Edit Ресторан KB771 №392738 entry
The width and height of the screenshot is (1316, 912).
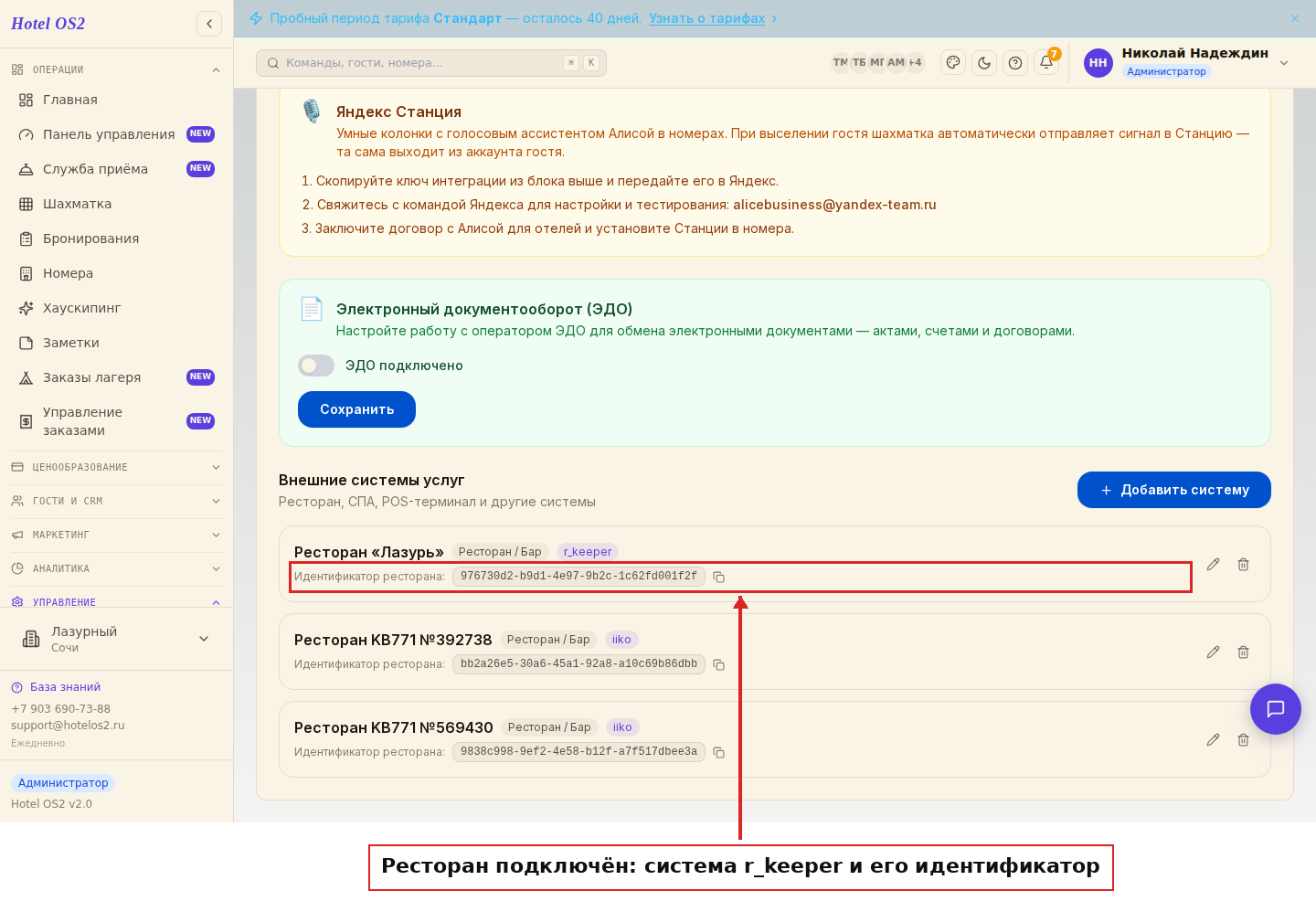click(1213, 652)
